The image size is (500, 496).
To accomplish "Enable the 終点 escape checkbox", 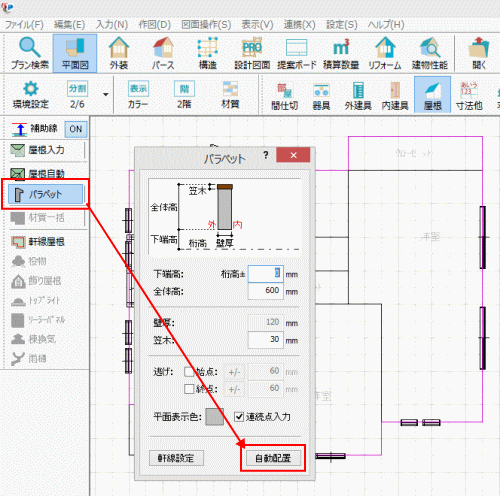I will [189, 389].
